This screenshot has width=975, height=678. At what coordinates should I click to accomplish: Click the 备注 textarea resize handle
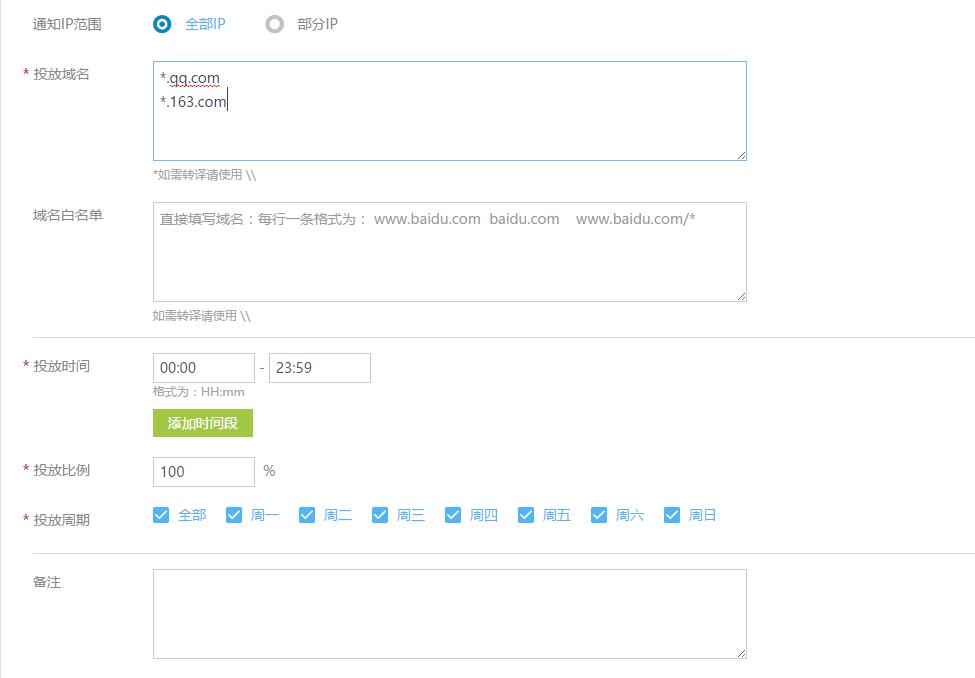(741, 653)
